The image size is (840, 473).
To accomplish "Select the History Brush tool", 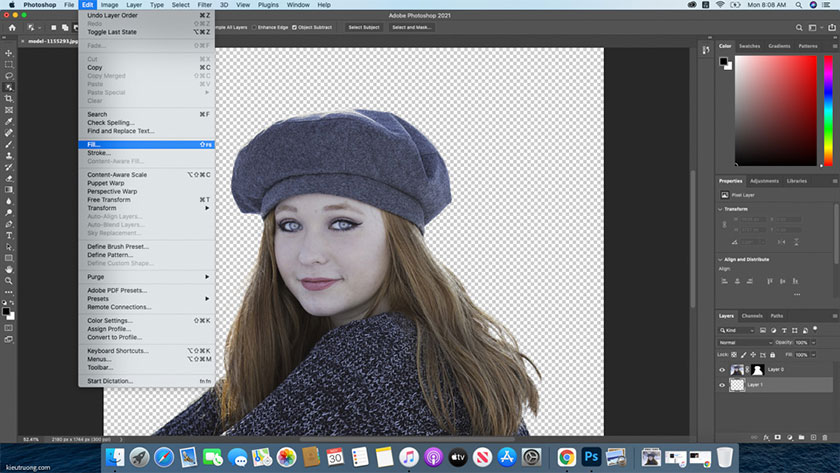I will (9, 167).
